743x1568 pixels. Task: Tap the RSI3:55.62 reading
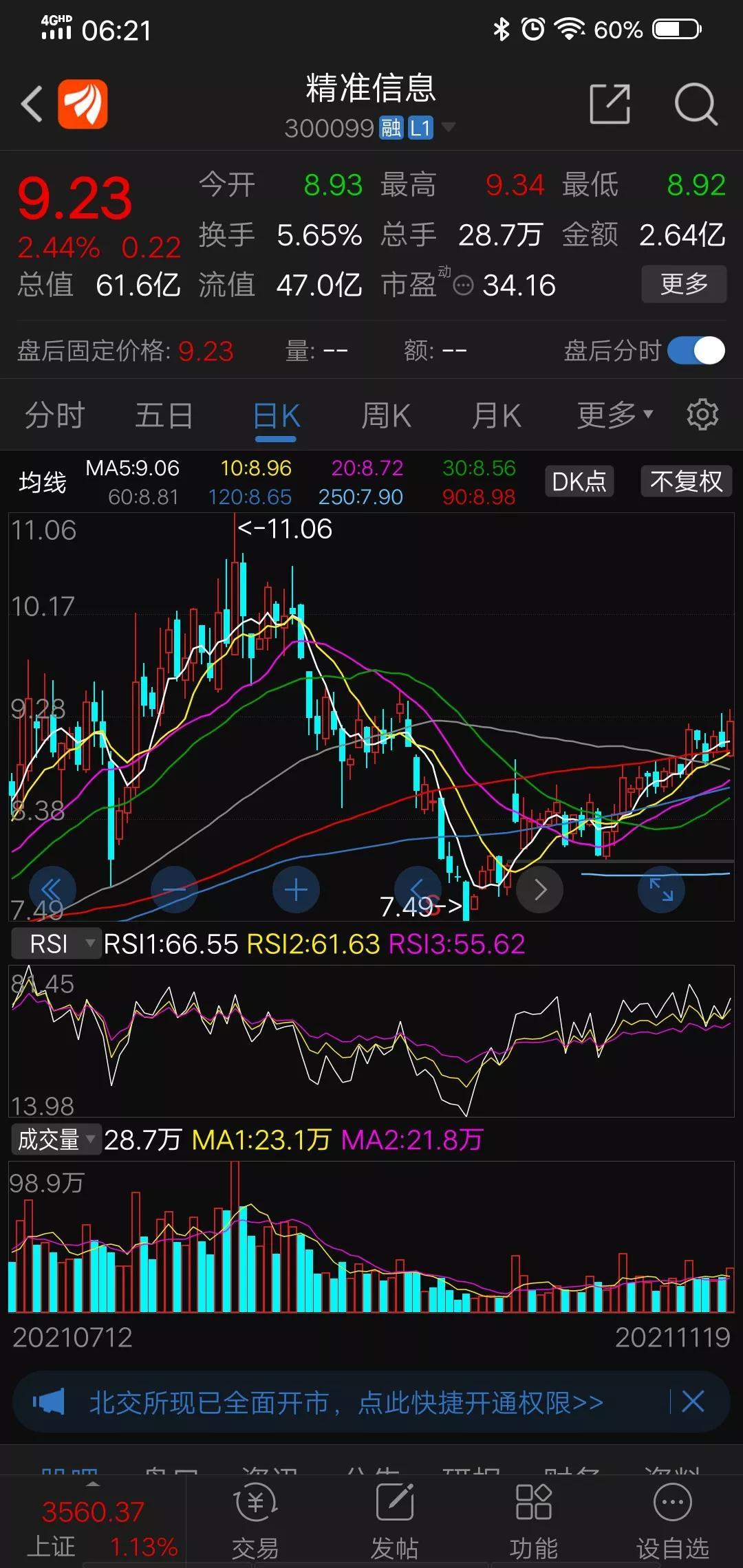457,944
